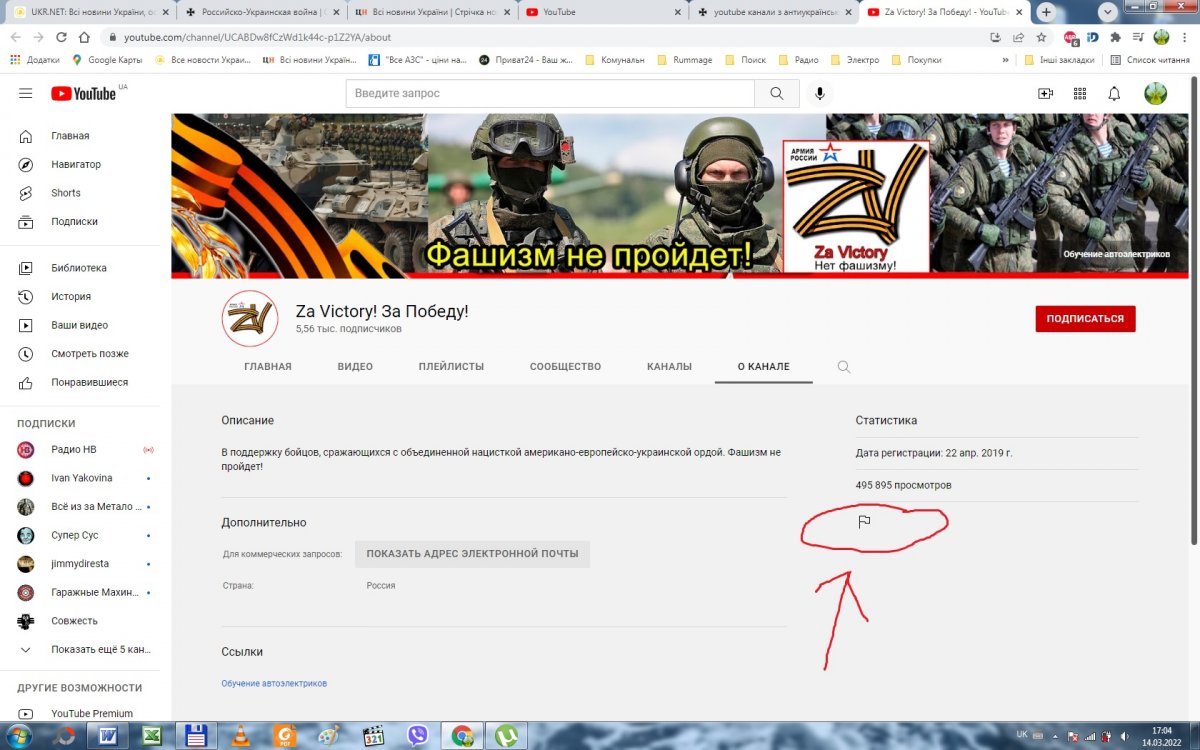Switch to ГЛАВНАЯ channel tab
This screenshot has height=750, width=1200.
pos(268,367)
